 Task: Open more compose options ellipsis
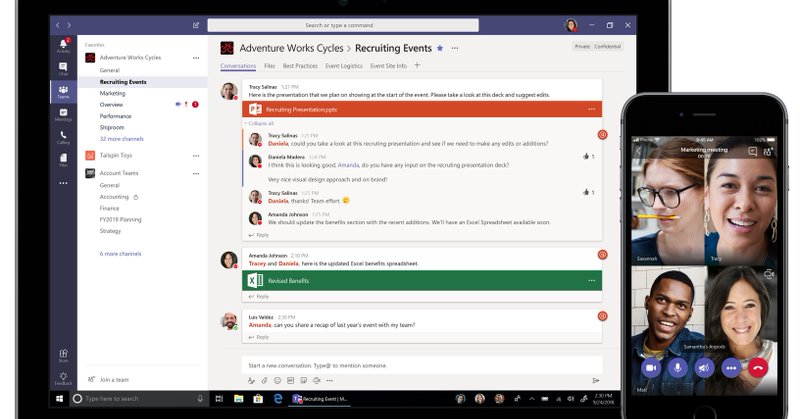(x=330, y=380)
